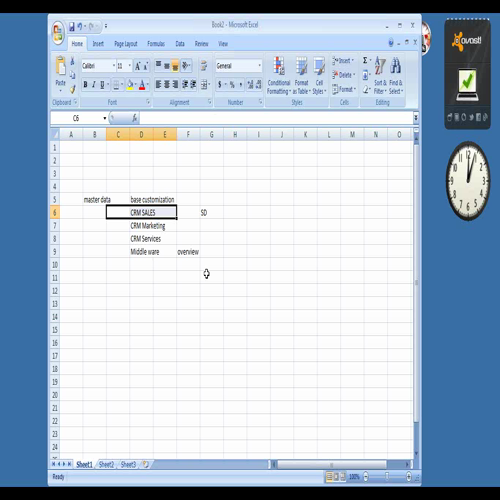This screenshot has width=500, height=500.
Task: Cut selection with the scissors icon
Action: (x=72, y=61)
